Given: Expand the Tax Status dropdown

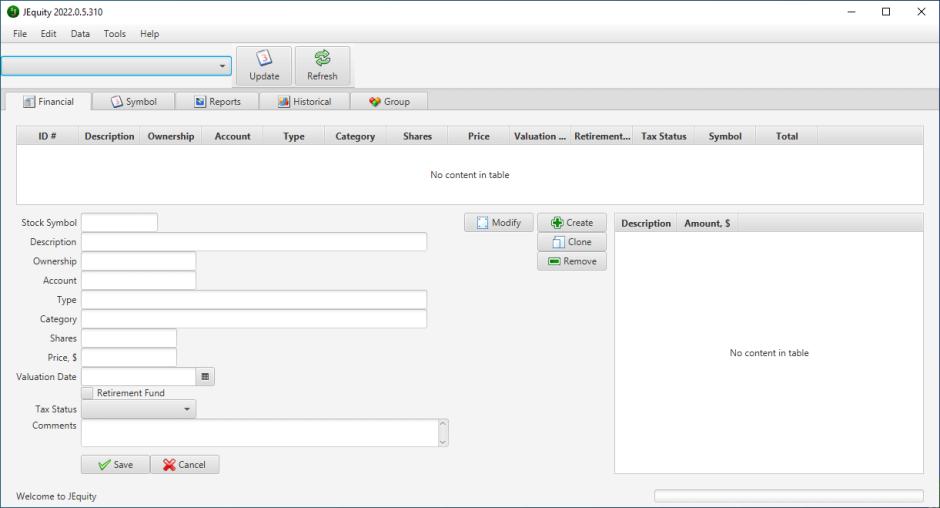Looking at the screenshot, I should (x=139, y=409).
